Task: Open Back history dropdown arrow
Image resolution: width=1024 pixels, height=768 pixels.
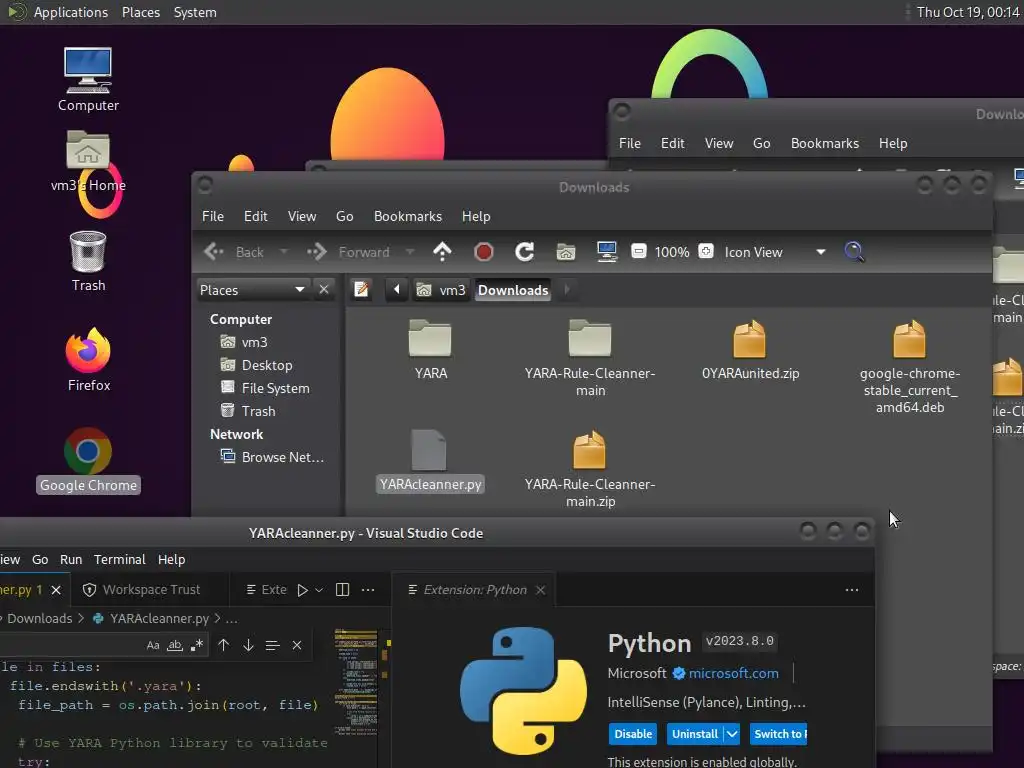Action: tap(283, 252)
